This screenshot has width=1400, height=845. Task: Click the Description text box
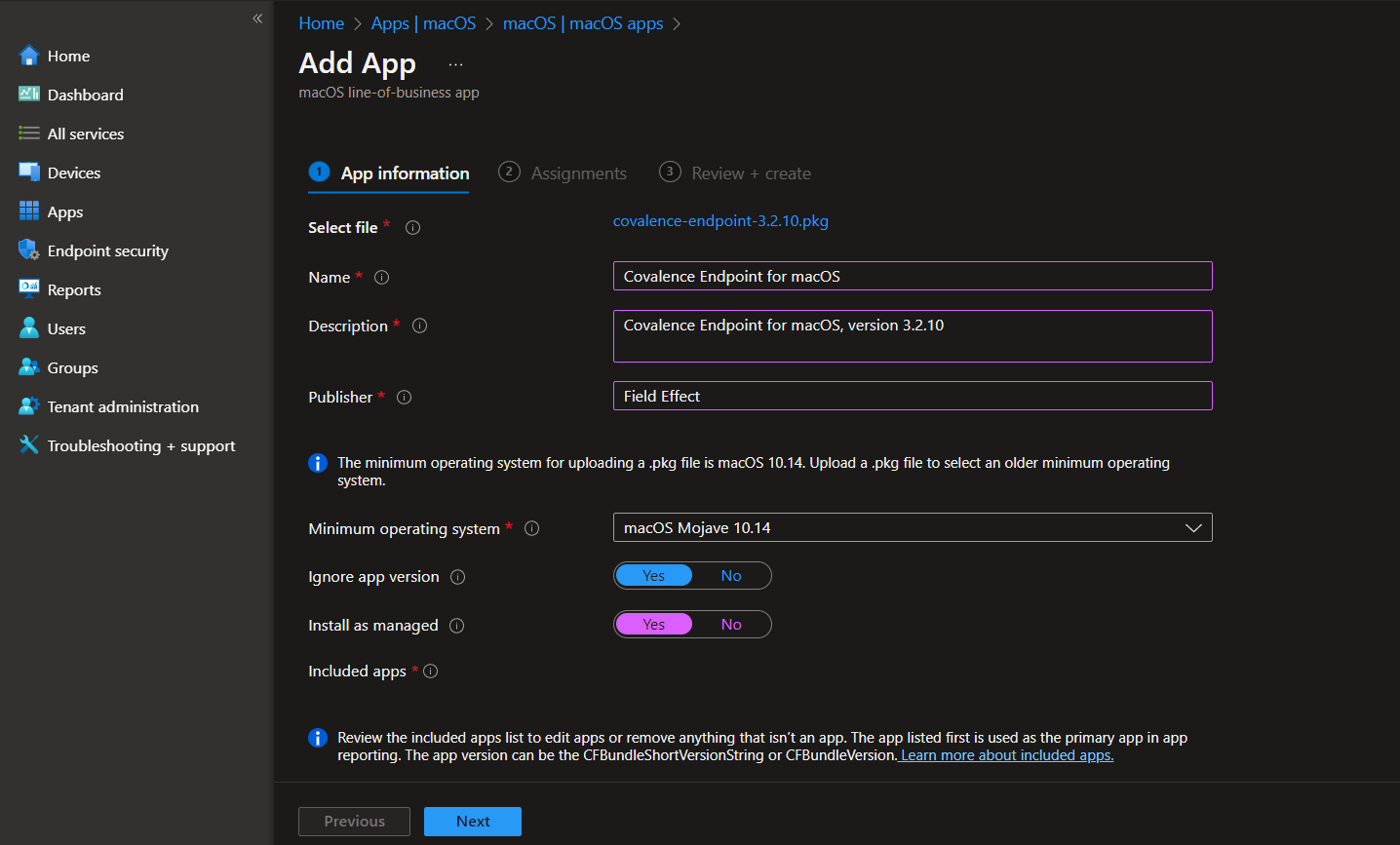(913, 336)
